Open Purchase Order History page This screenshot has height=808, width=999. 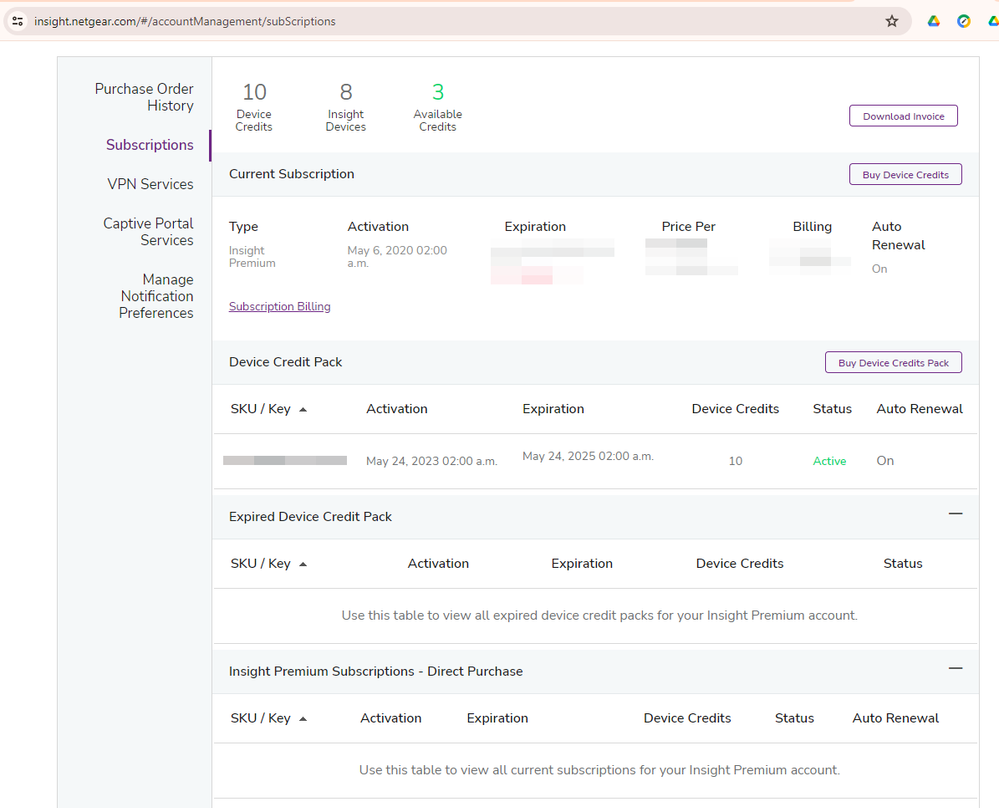tap(144, 97)
